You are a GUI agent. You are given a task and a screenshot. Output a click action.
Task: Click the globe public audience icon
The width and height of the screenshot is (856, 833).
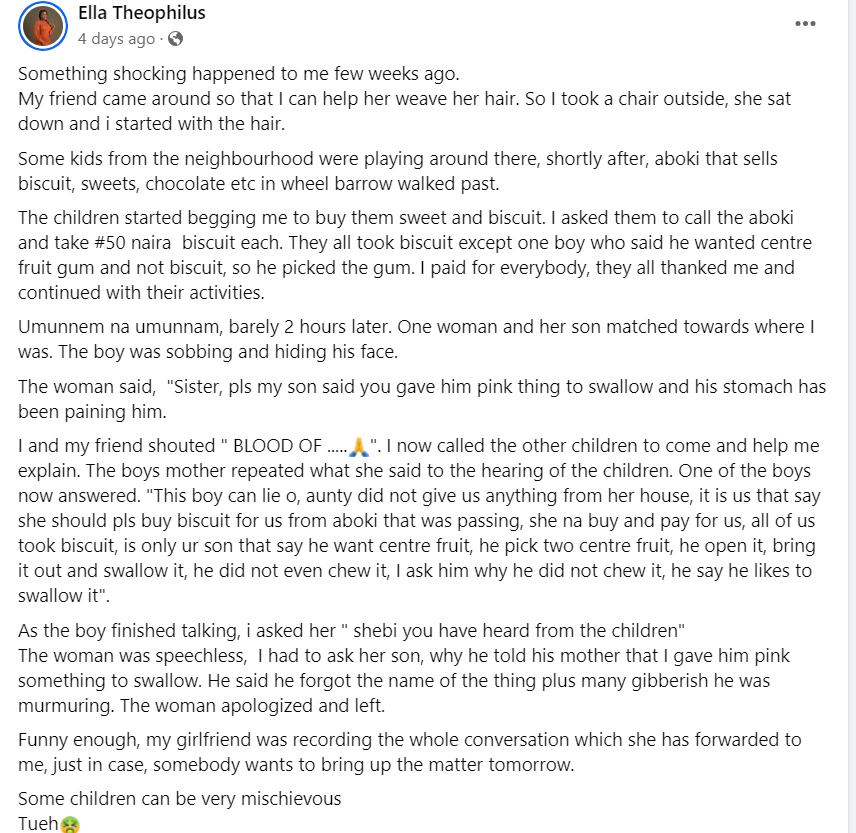click(x=176, y=39)
